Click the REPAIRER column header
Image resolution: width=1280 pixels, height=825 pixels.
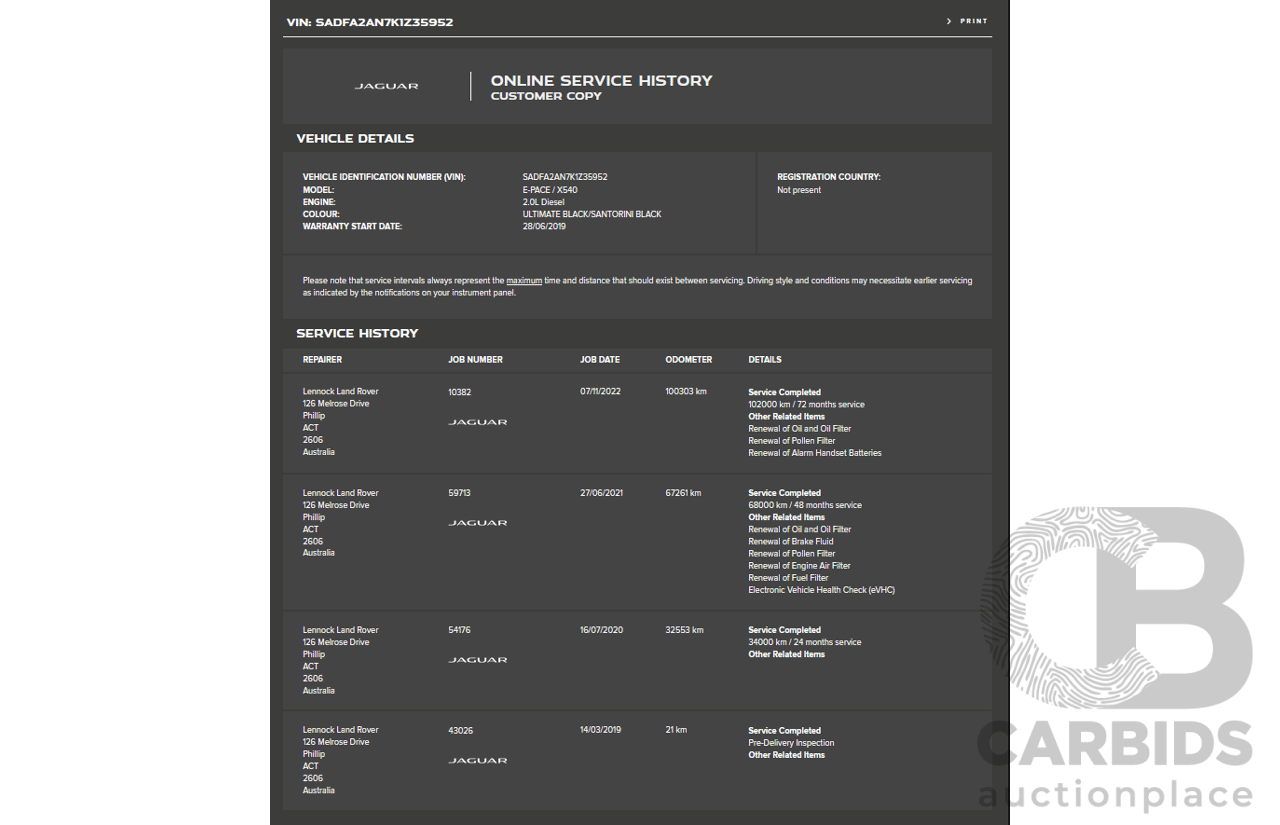tap(322, 359)
